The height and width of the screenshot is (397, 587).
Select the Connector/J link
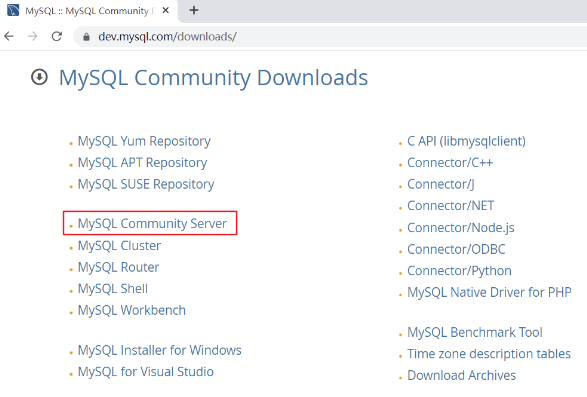[x=441, y=184]
